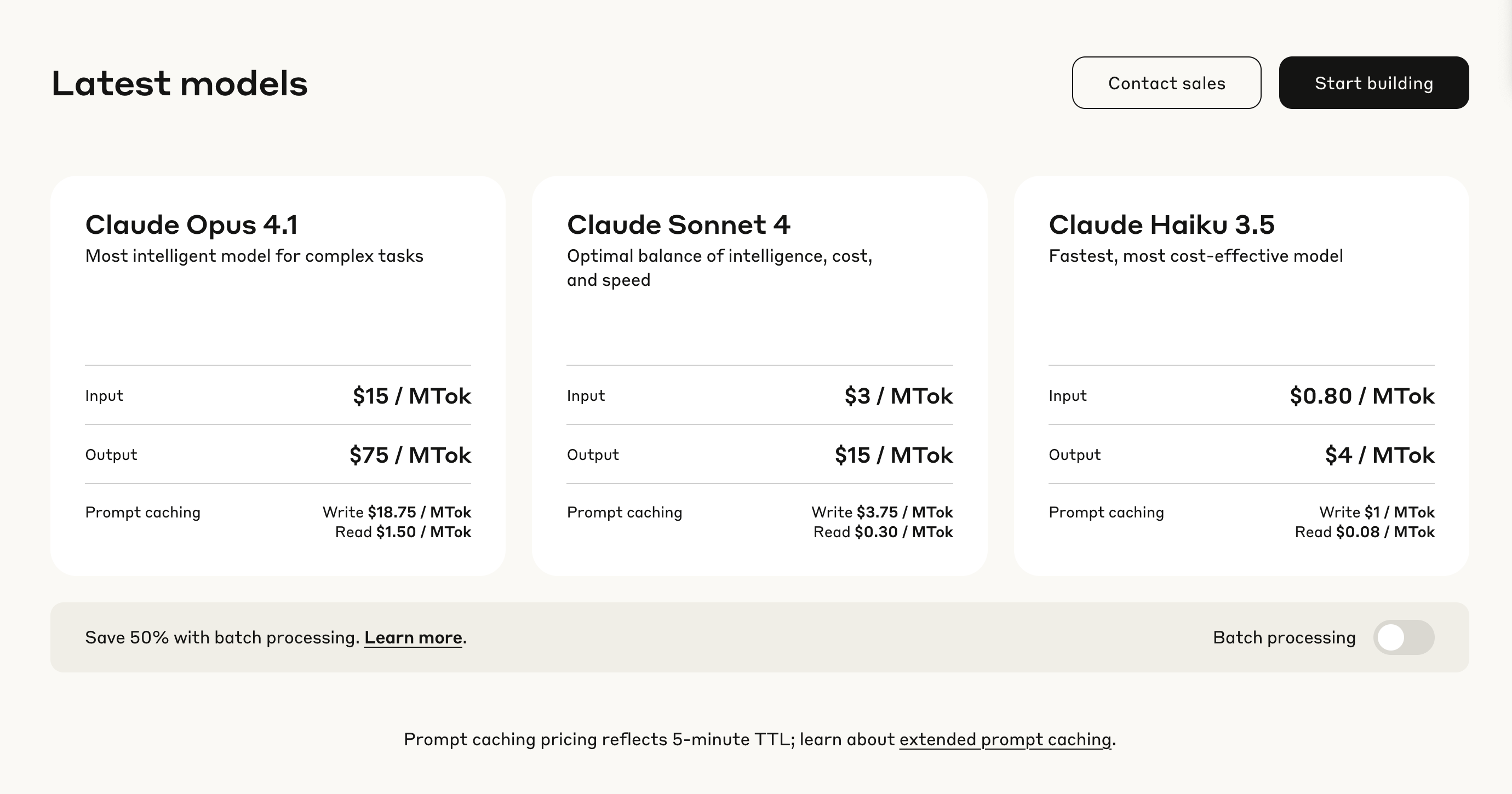Click the Output label in Opus 4.1 card
This screenshot has height=794, width=1512.
(111, 455)
